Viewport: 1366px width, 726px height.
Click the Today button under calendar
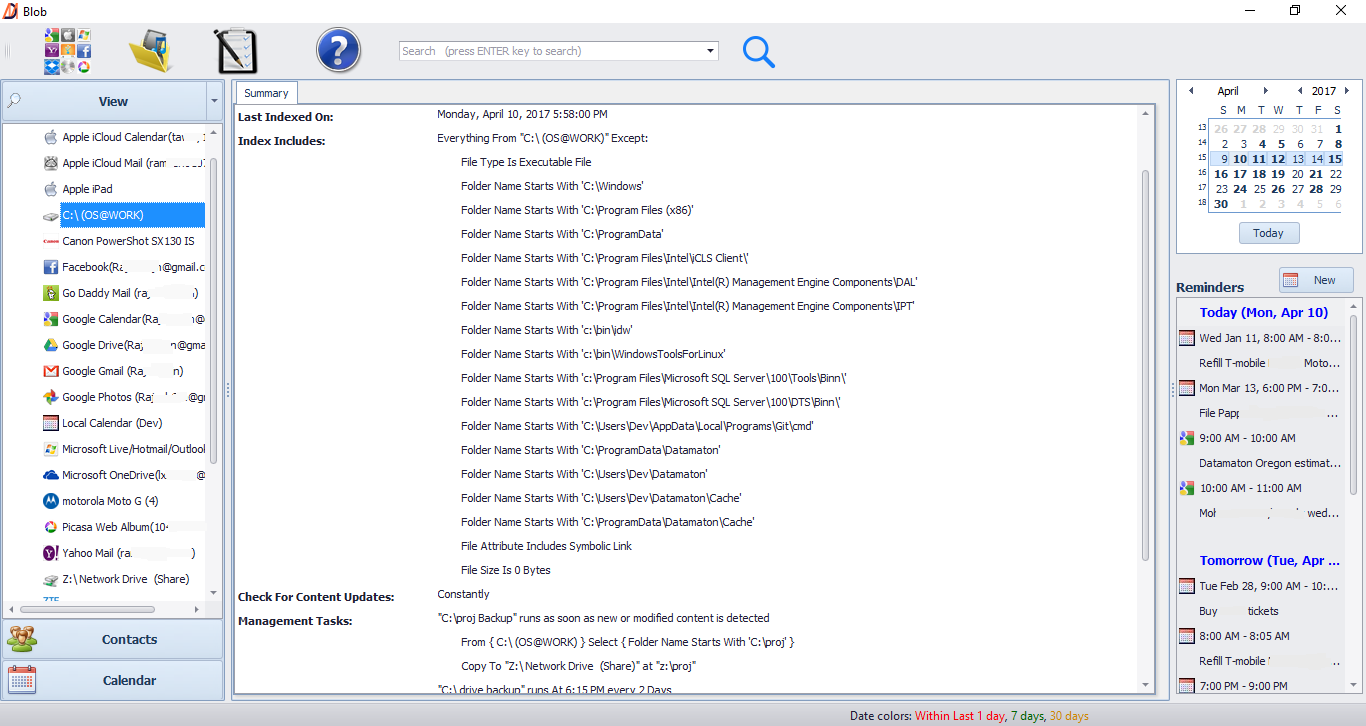[1268, 233]
